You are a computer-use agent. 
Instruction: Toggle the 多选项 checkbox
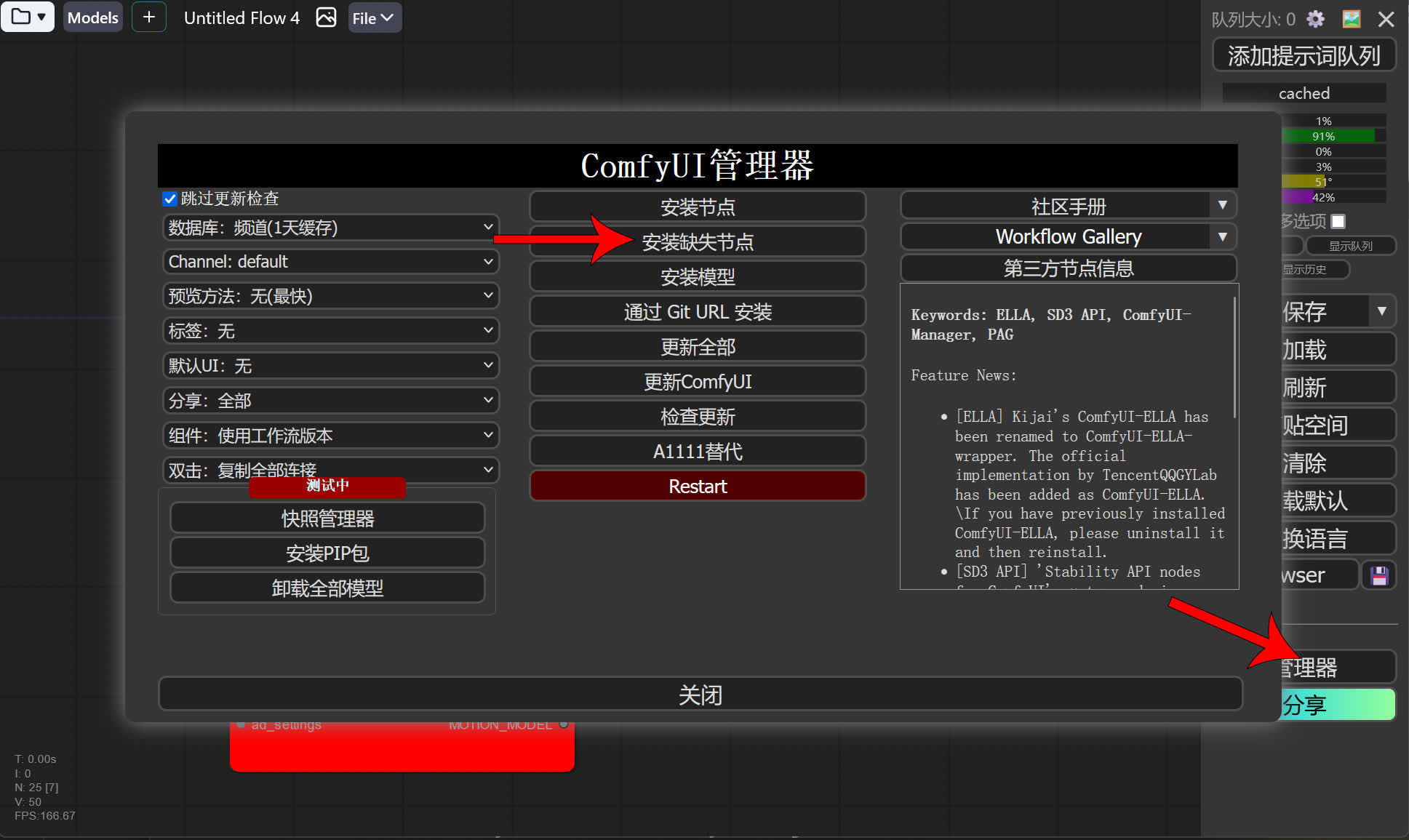coord(1338,221)
